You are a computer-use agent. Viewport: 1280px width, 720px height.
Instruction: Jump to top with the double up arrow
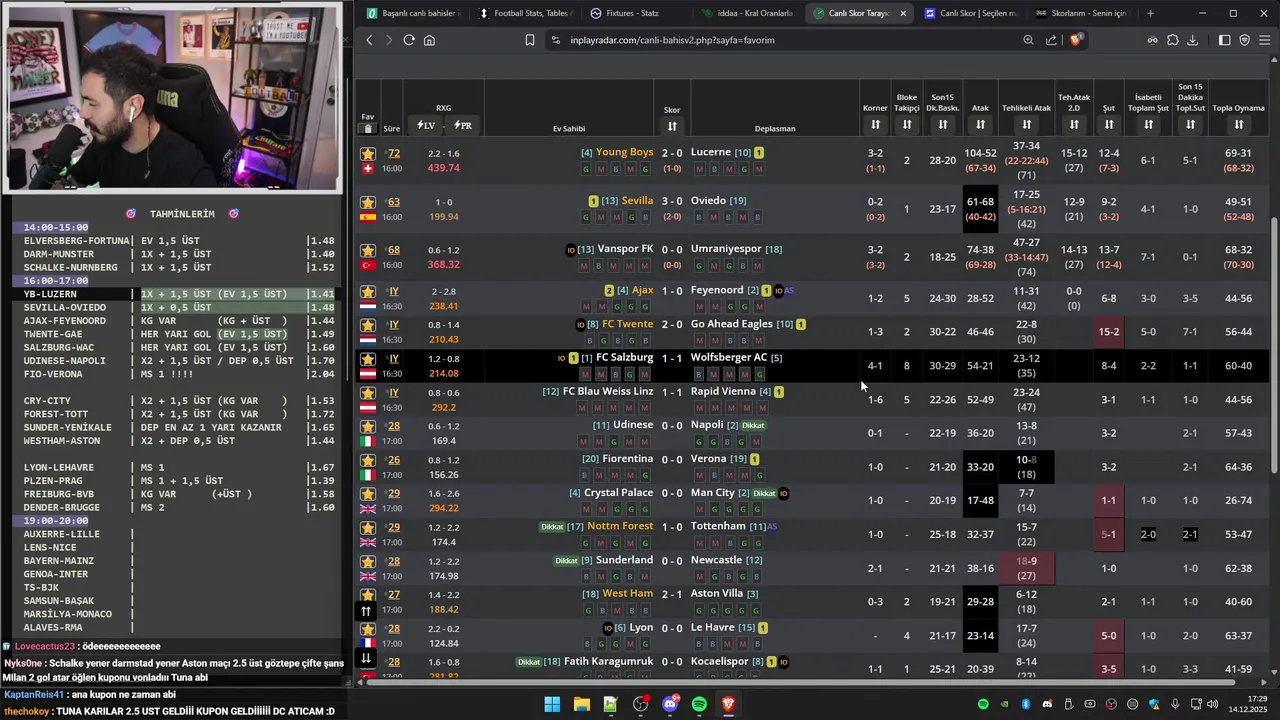coord(366,611)
